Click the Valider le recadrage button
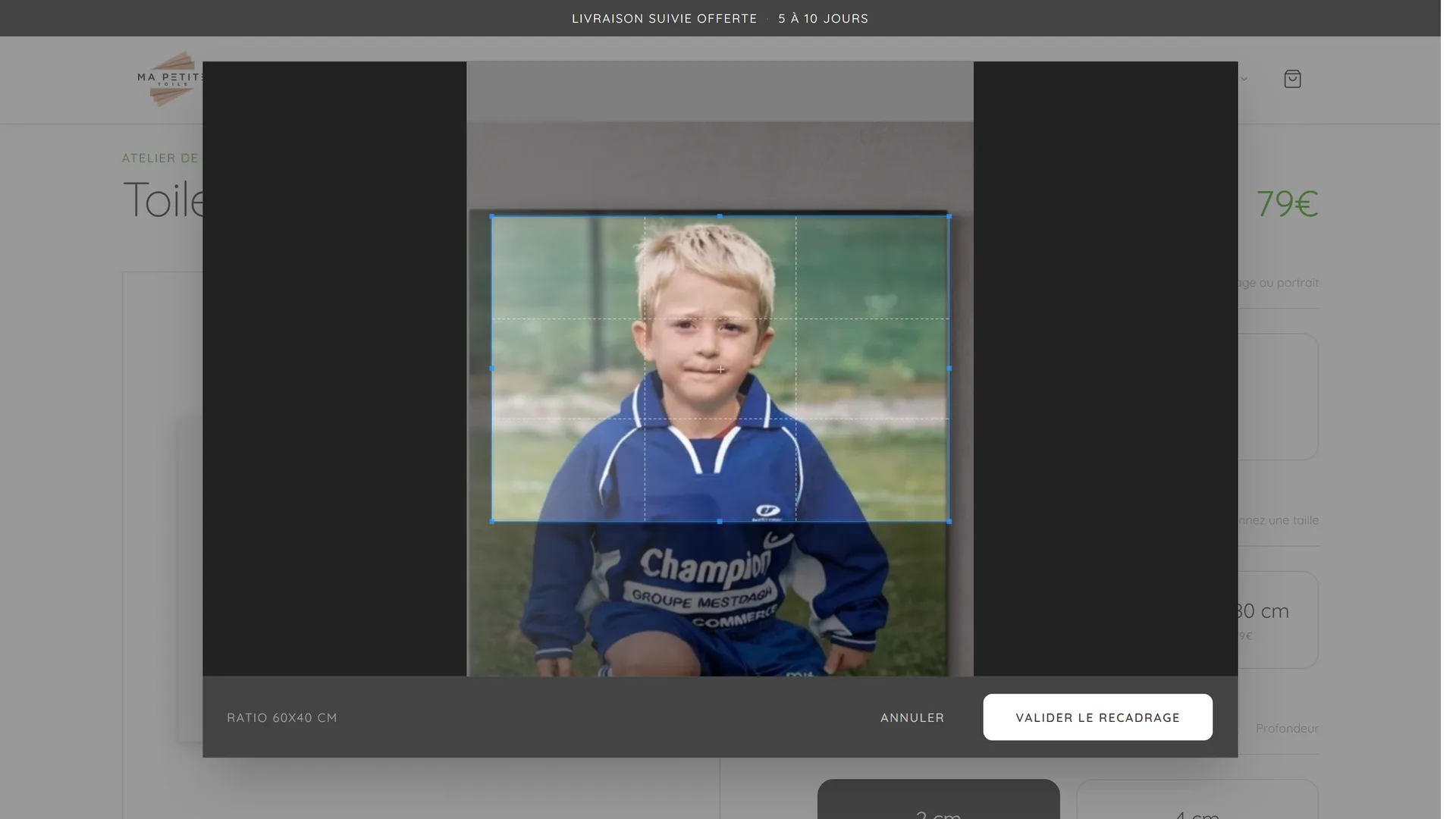Viewport: 1456px width, 819px height. pyautogui.click(x=1097, y=717)
